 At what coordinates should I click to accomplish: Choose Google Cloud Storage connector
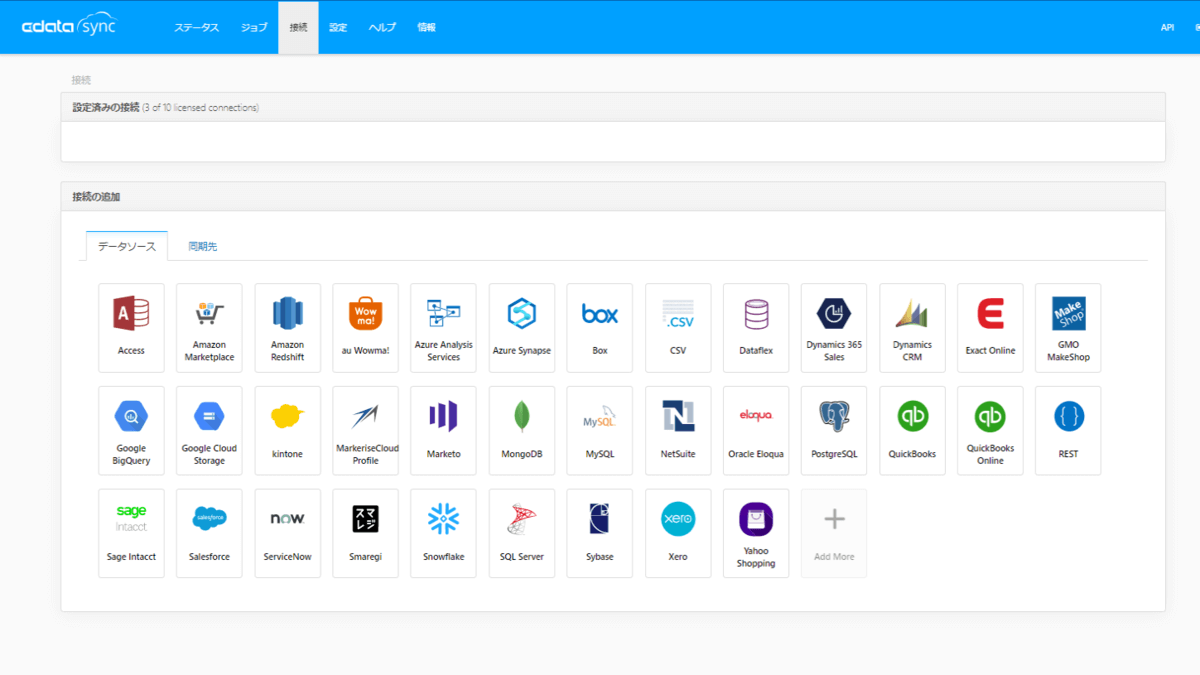(x=209, y=431)
